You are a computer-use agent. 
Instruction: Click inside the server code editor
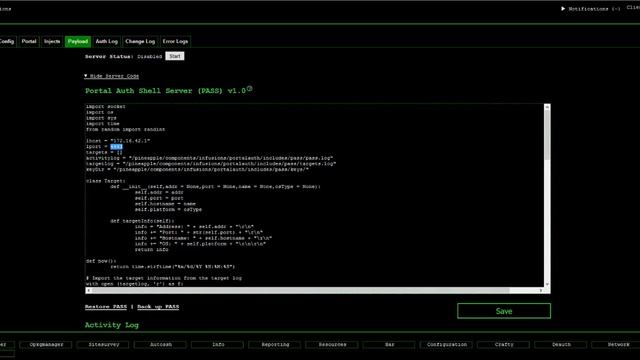click(314, 195)
